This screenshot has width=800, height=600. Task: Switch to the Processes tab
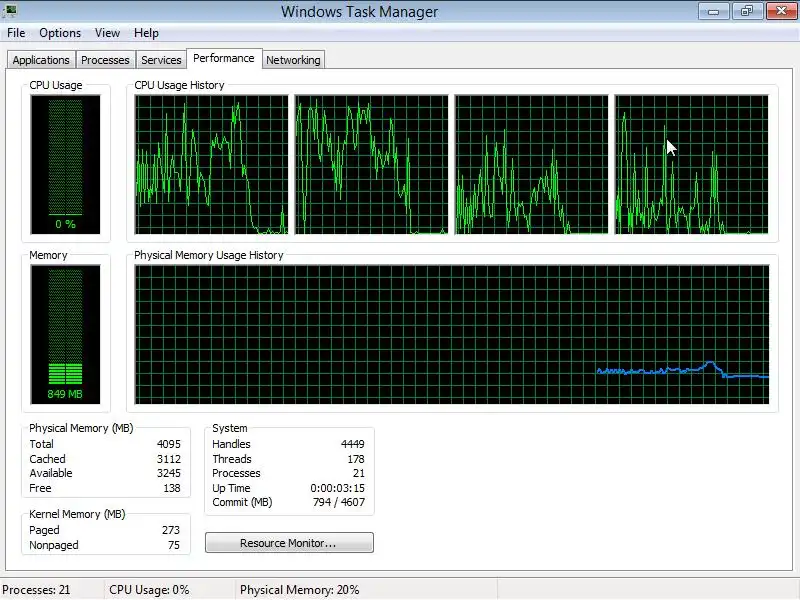click(105, 60)
